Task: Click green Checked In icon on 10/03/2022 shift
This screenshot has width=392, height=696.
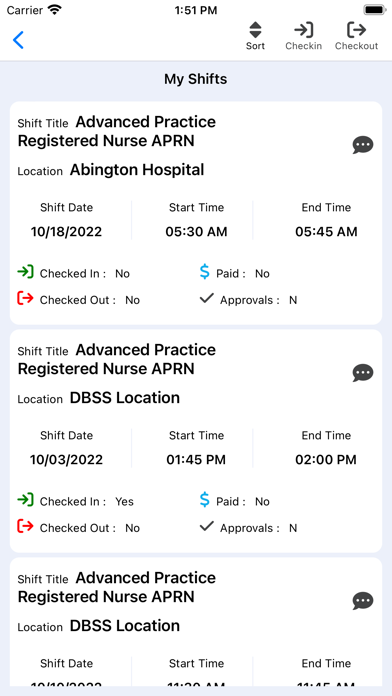Action: (x=25, y=500)
